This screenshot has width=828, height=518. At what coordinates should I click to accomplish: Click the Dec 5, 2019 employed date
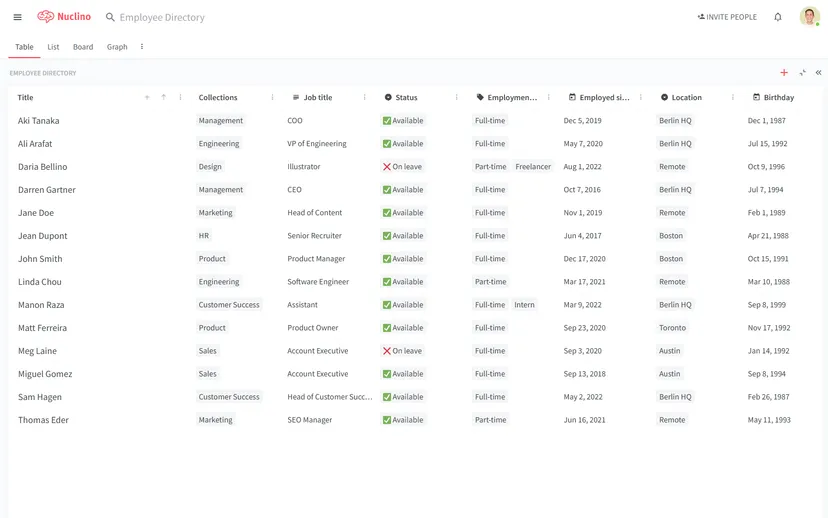582,121
